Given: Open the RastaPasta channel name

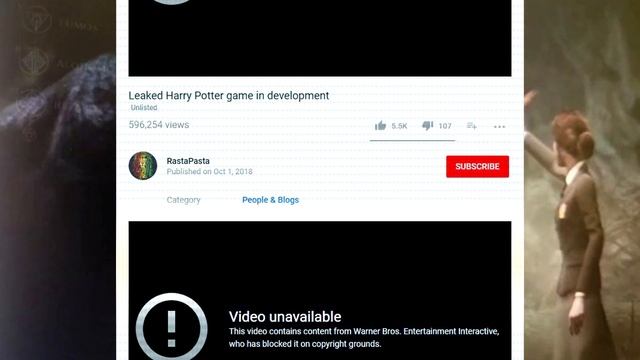Looking at the screenshot, I should click(188, 161).
